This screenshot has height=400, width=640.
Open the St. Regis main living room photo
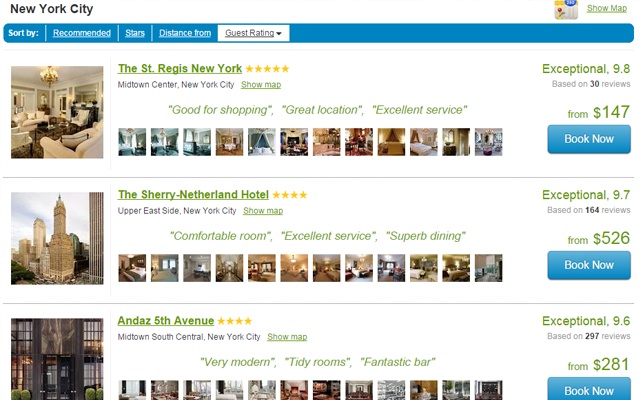click(57, 112)
